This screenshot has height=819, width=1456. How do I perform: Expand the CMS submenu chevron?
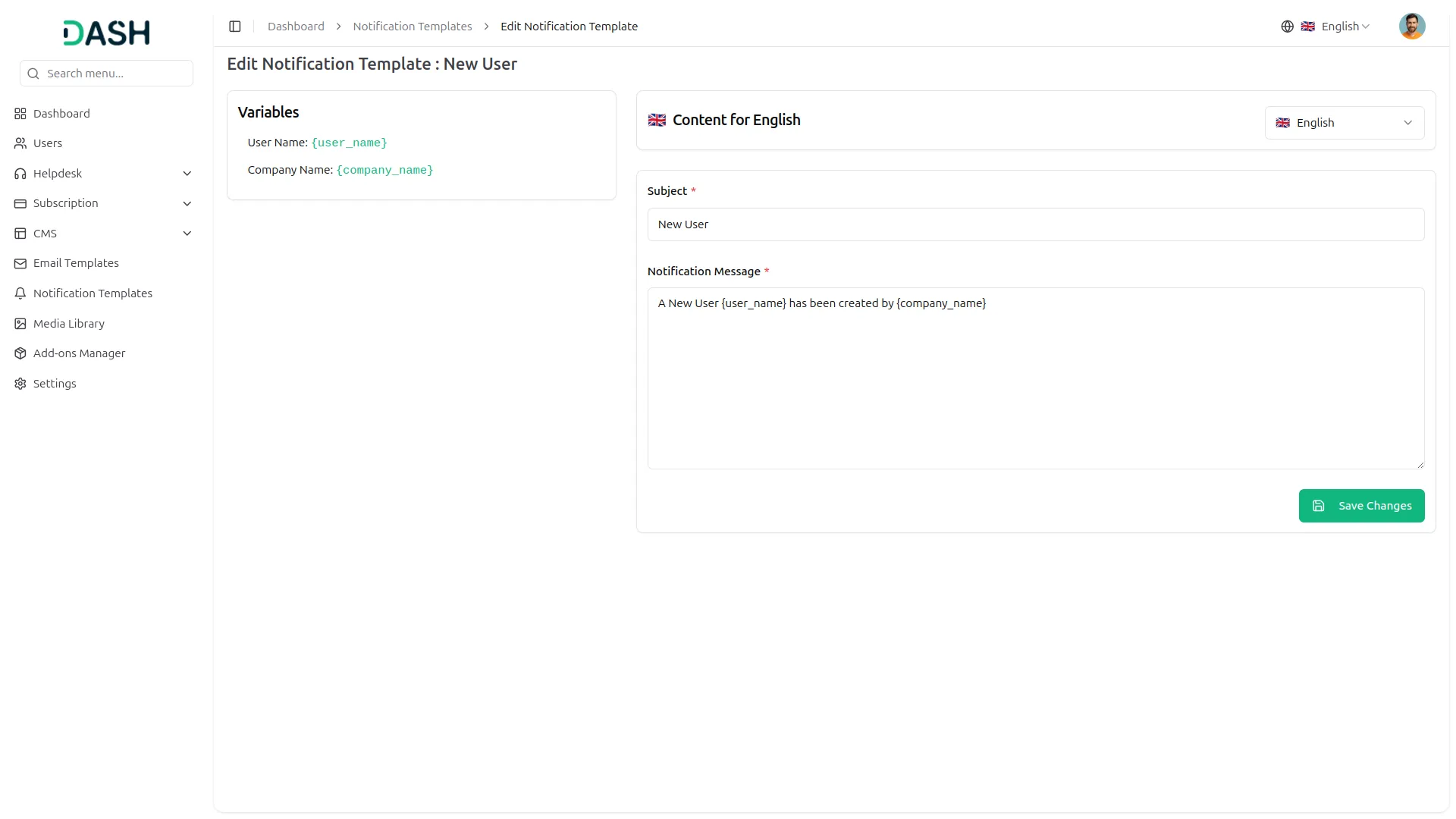point(187,234)
